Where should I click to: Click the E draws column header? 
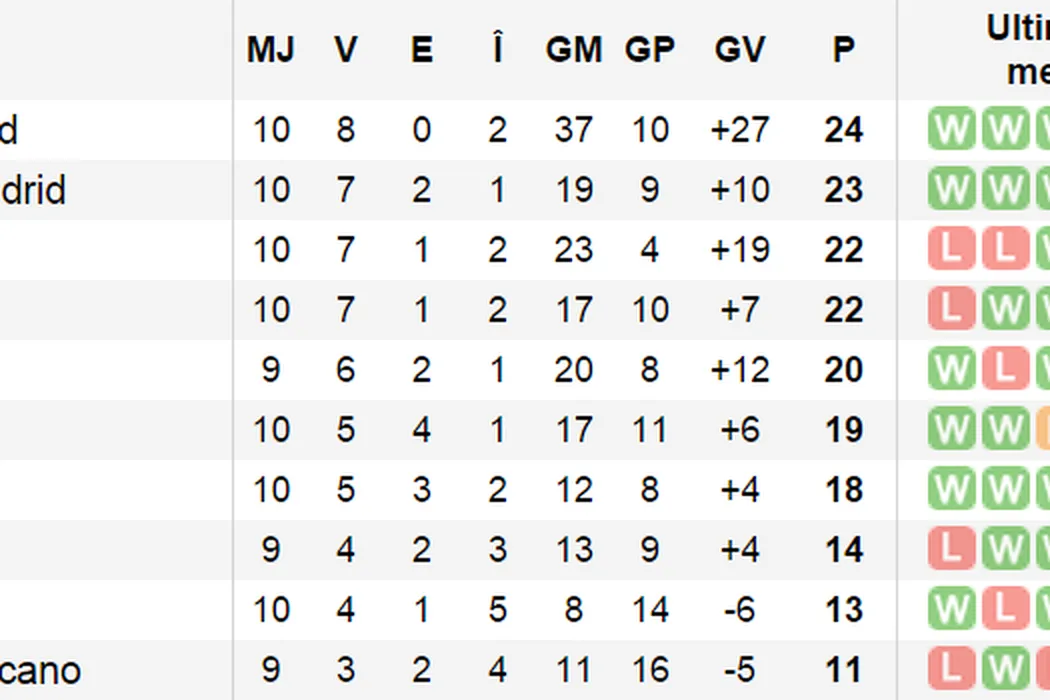[422, 50]
